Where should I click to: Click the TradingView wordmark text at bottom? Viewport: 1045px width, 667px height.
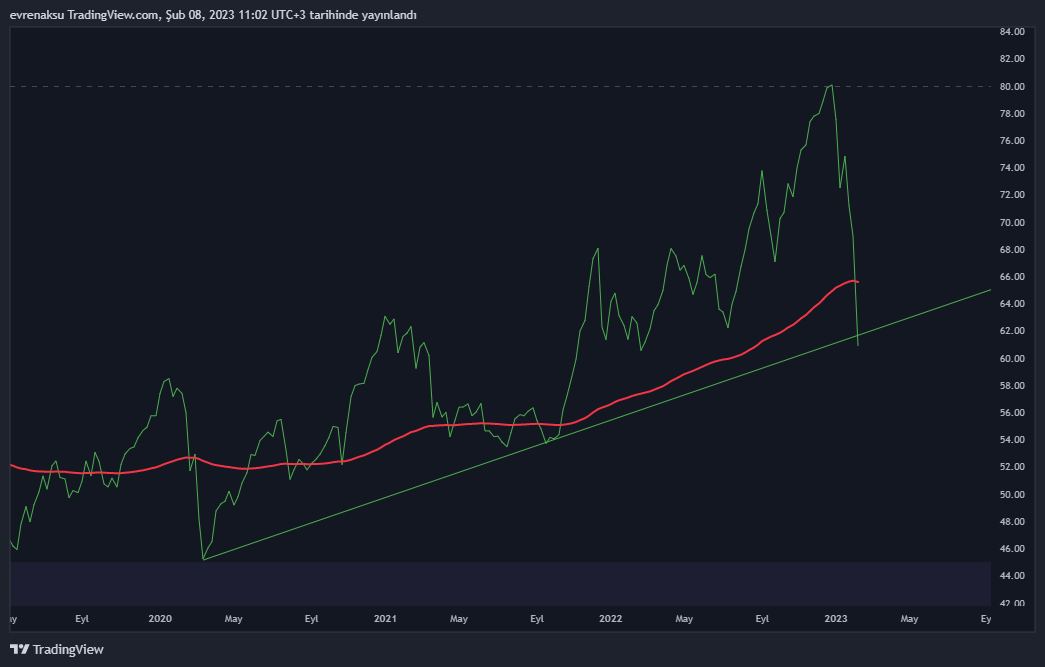click(x=68, y=649)
